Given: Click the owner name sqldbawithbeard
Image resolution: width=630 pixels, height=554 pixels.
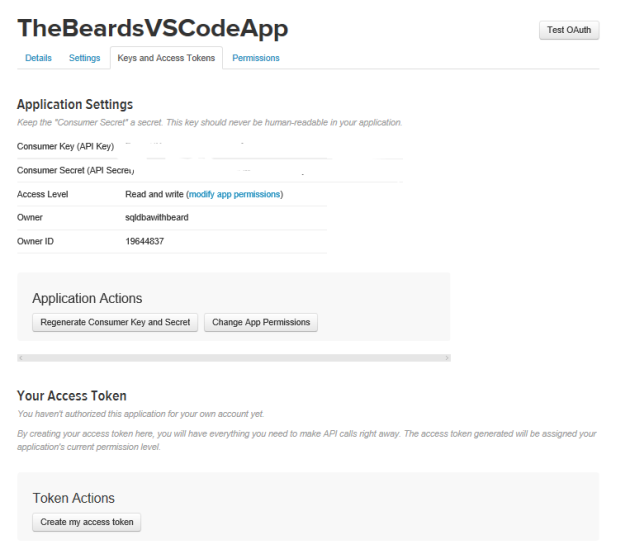Looking at the screenshot, I should 150,217.
